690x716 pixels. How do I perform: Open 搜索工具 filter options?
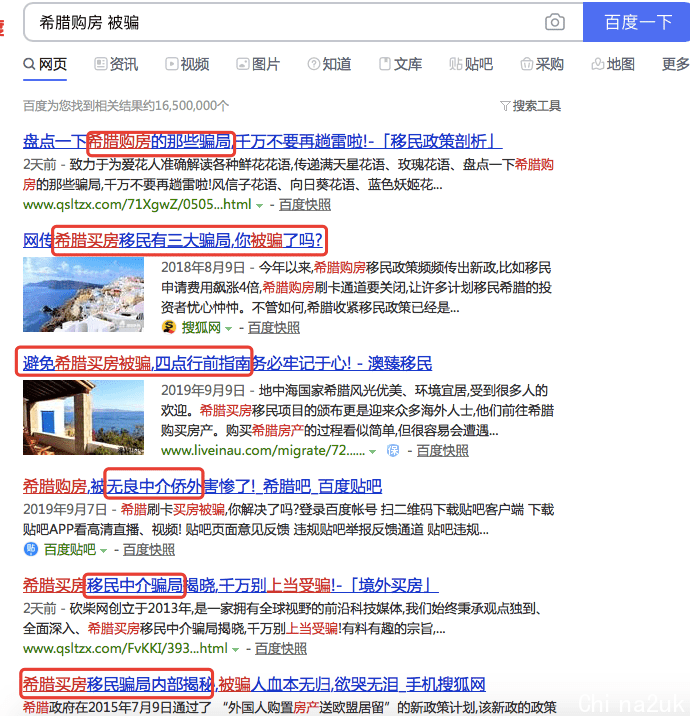point(530,105)
